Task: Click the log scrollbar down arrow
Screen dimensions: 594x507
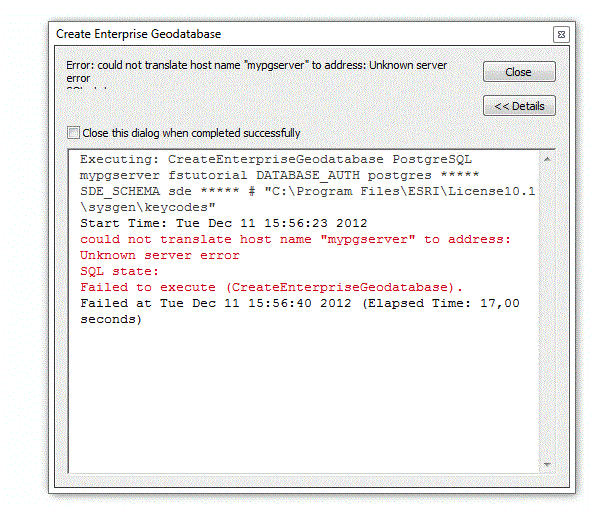Action: point(547,465)
